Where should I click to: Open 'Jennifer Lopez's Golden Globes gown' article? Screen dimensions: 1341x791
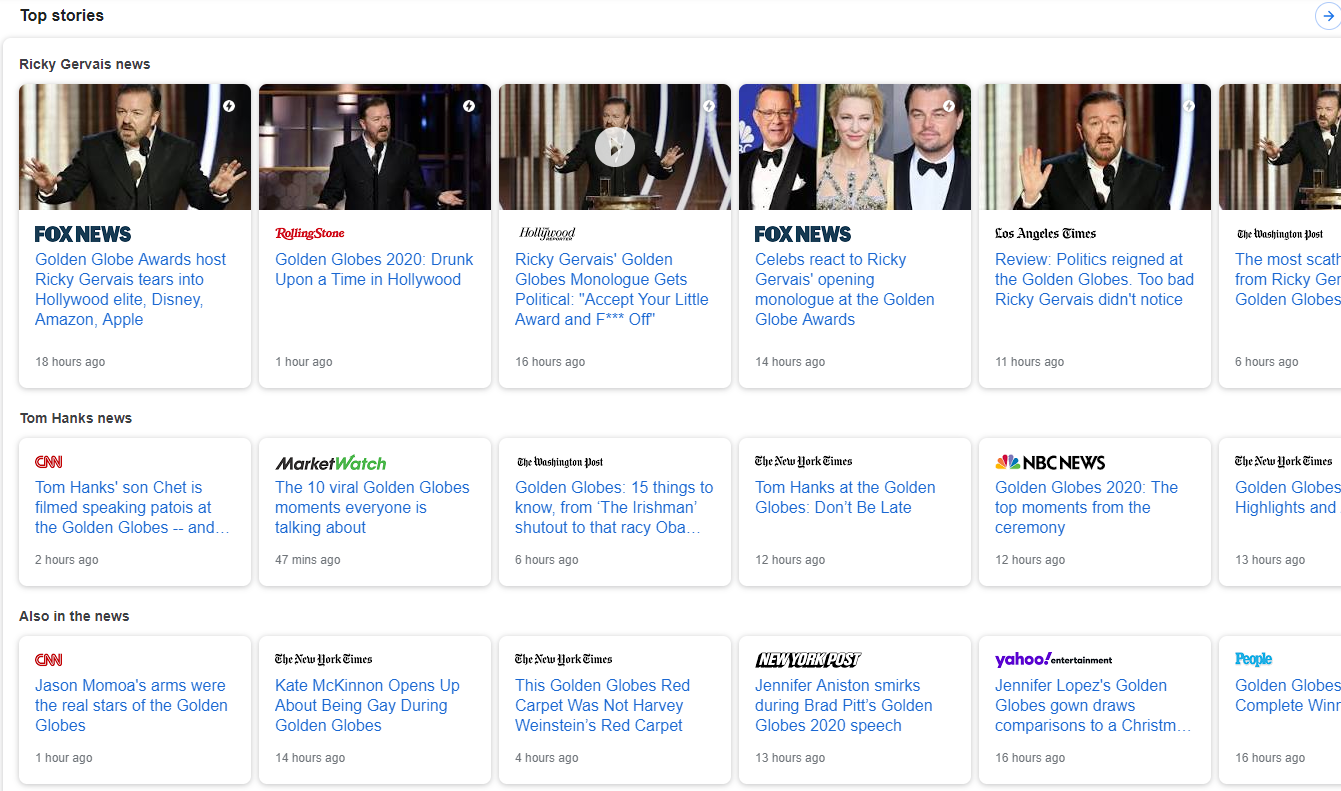coord(1093,706)
